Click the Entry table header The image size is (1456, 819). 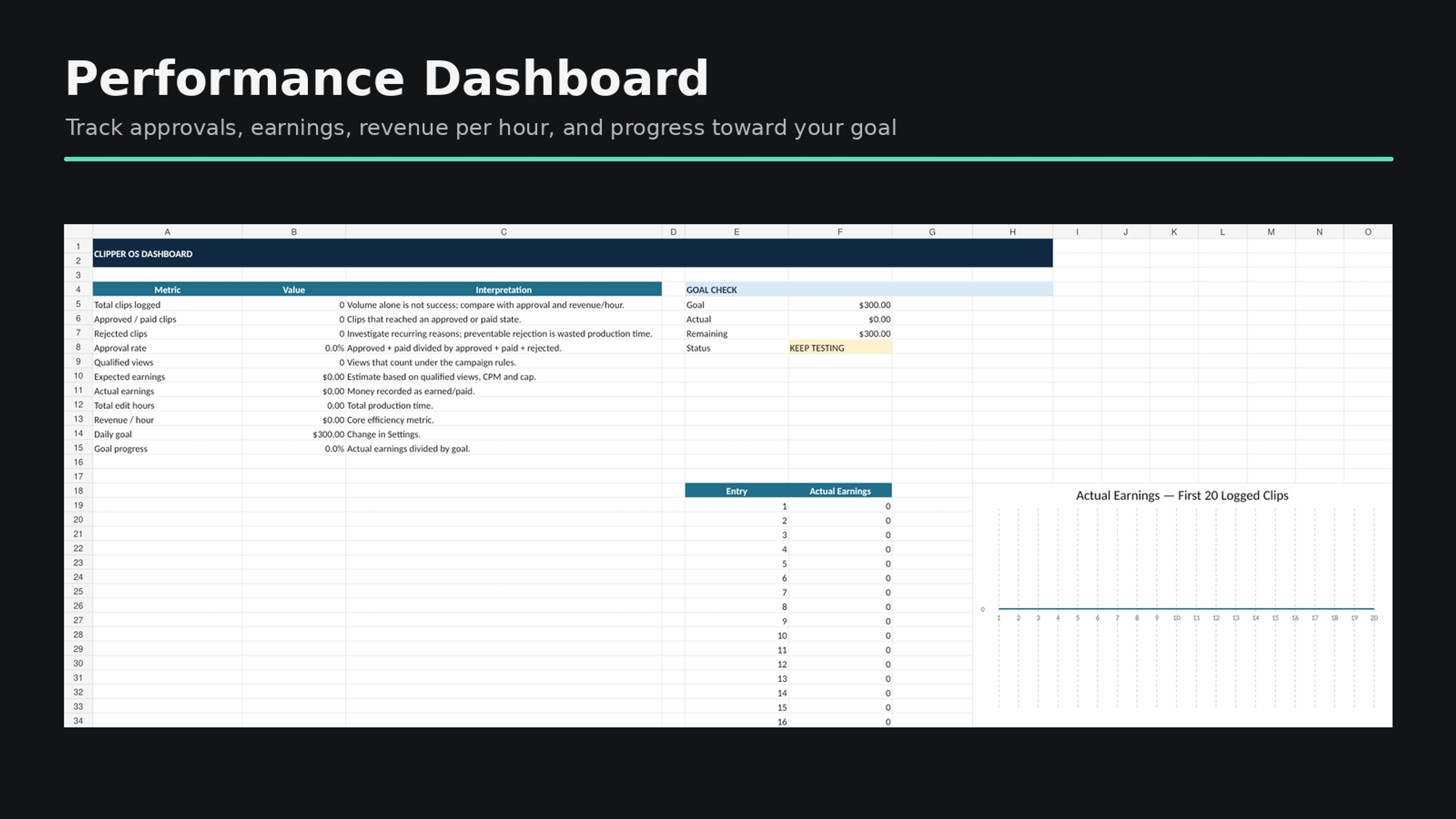(x=737, y=491)
